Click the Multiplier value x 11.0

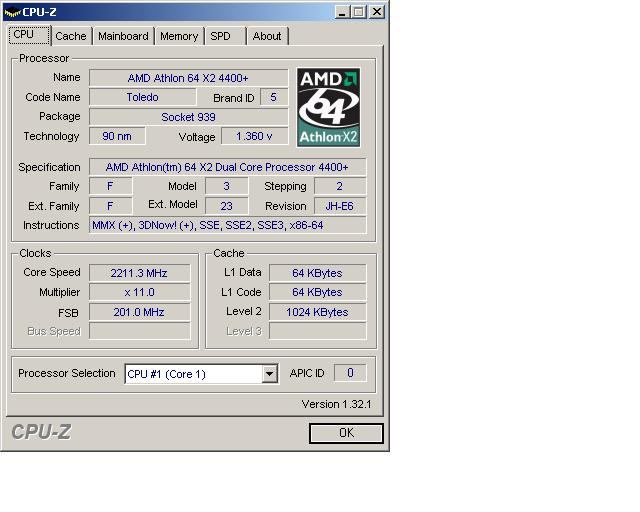[140, 292]
